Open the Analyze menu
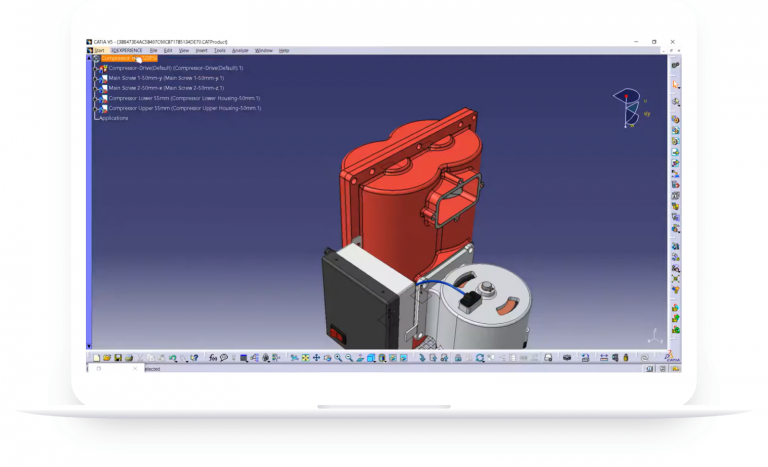The image size is (768, 467). pos(240,50)
